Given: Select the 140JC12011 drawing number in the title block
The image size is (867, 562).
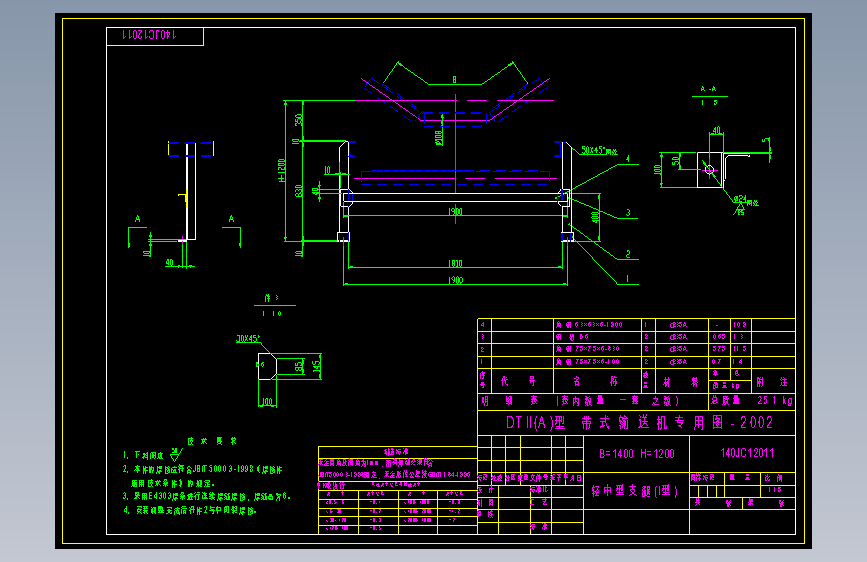Looking at the screenshot, I should pyautogui.click(x=747, y=453).
